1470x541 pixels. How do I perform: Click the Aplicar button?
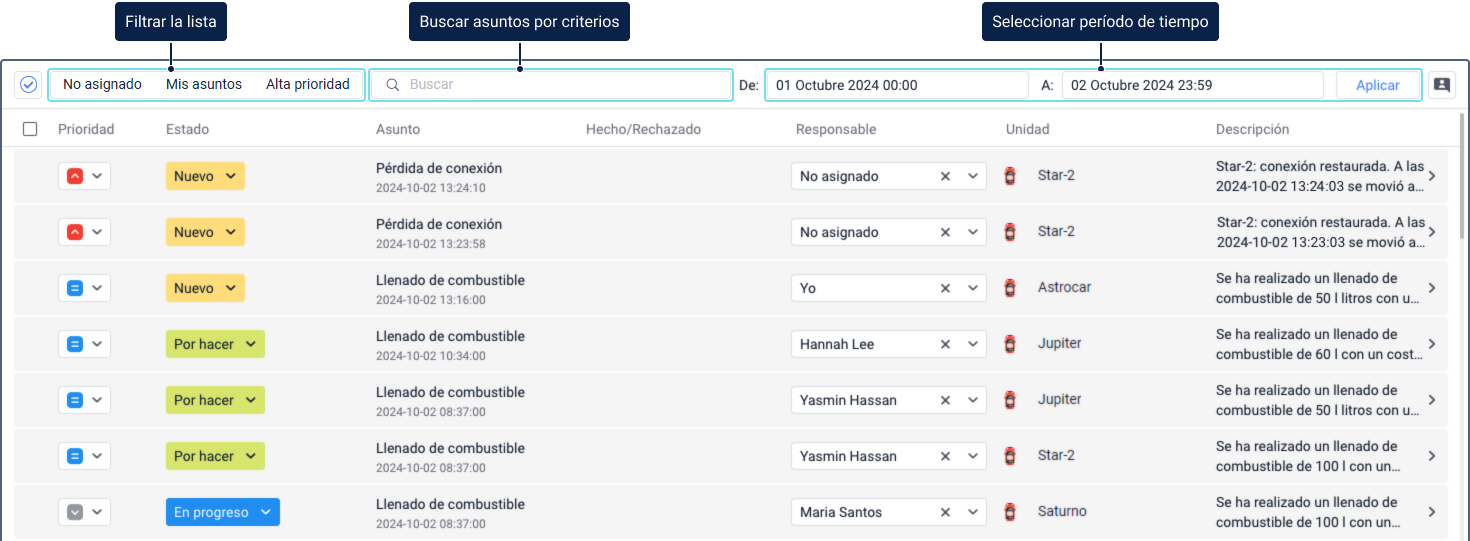[x=1377, y=85]
